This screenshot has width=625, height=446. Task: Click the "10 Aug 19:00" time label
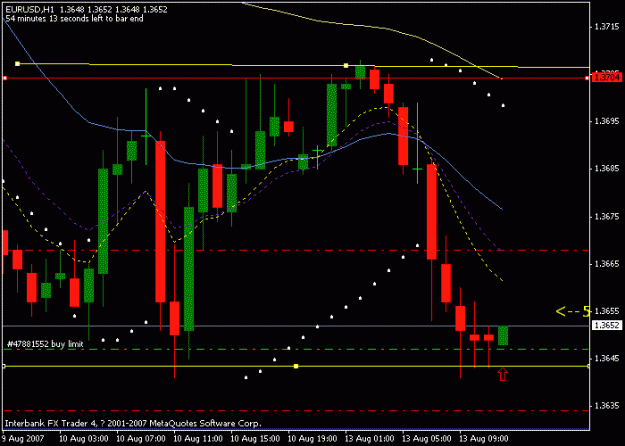click(x=313, y=438)
